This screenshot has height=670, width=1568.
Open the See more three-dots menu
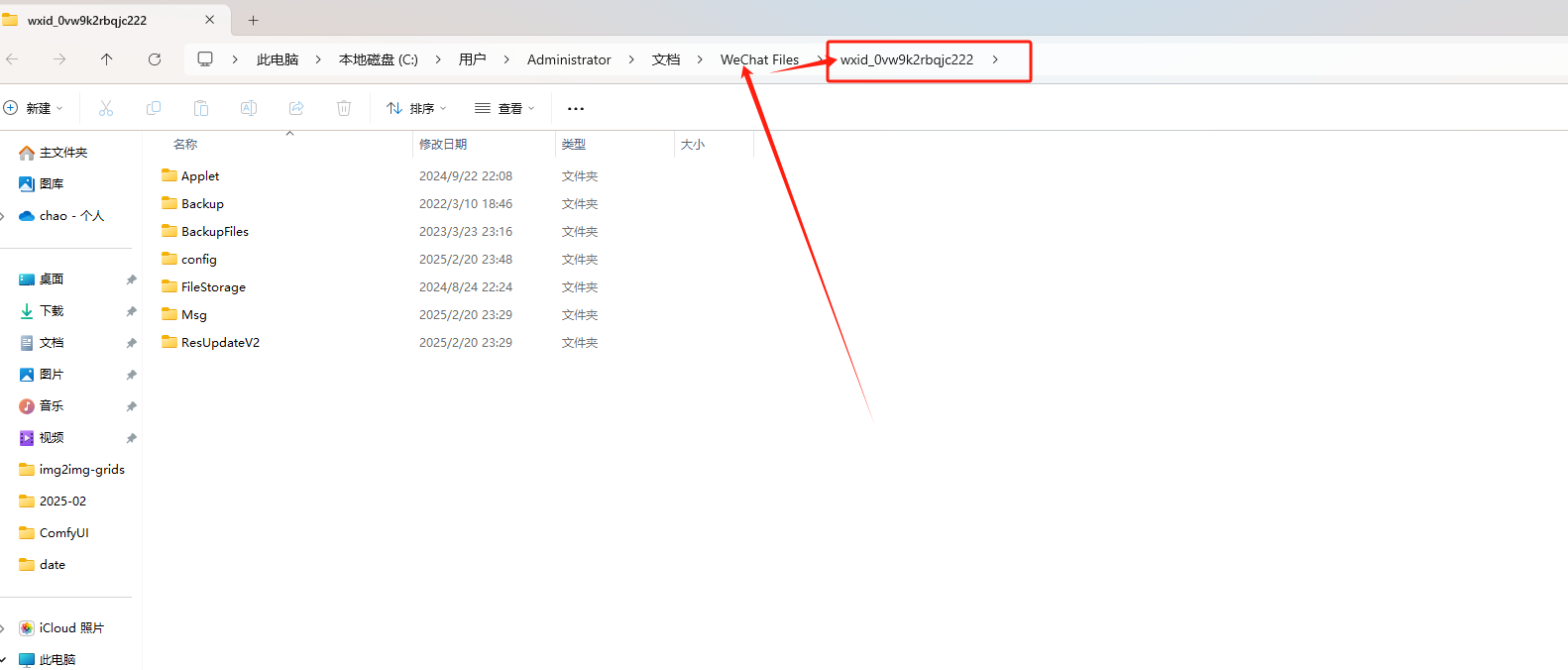point(576,108)
